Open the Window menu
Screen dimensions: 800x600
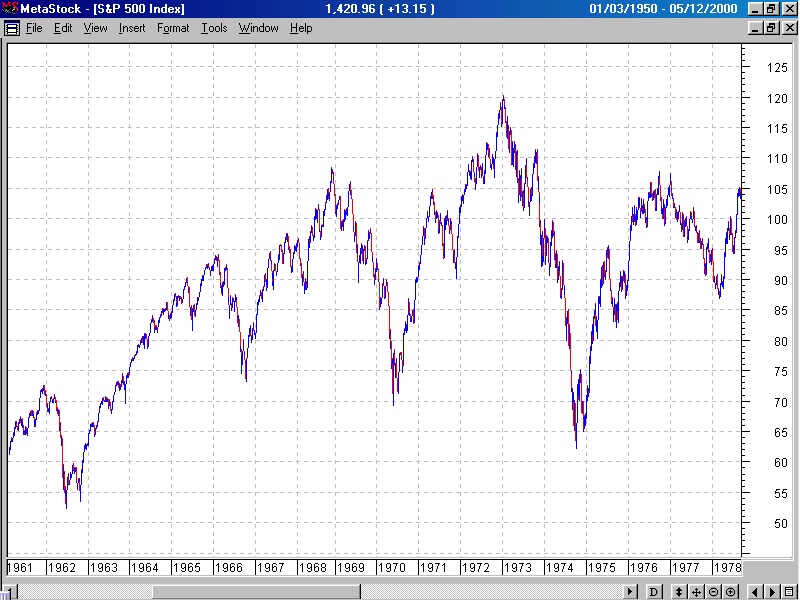(258, 28)
